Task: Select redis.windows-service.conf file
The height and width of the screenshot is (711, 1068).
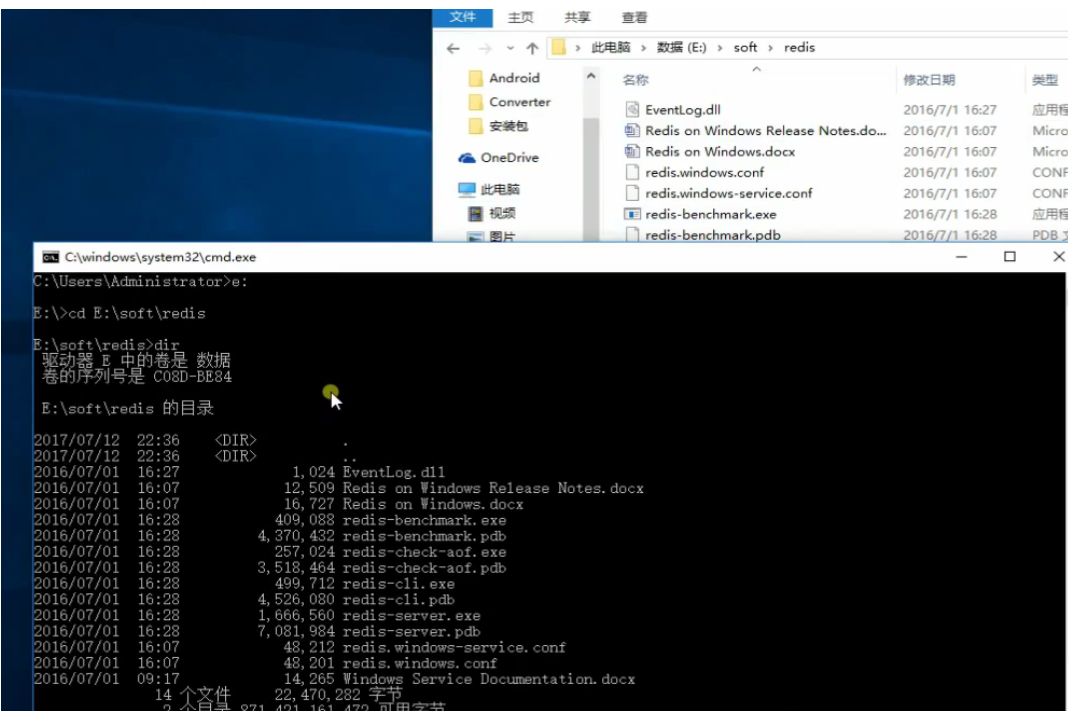Action: tap(729, 193)
